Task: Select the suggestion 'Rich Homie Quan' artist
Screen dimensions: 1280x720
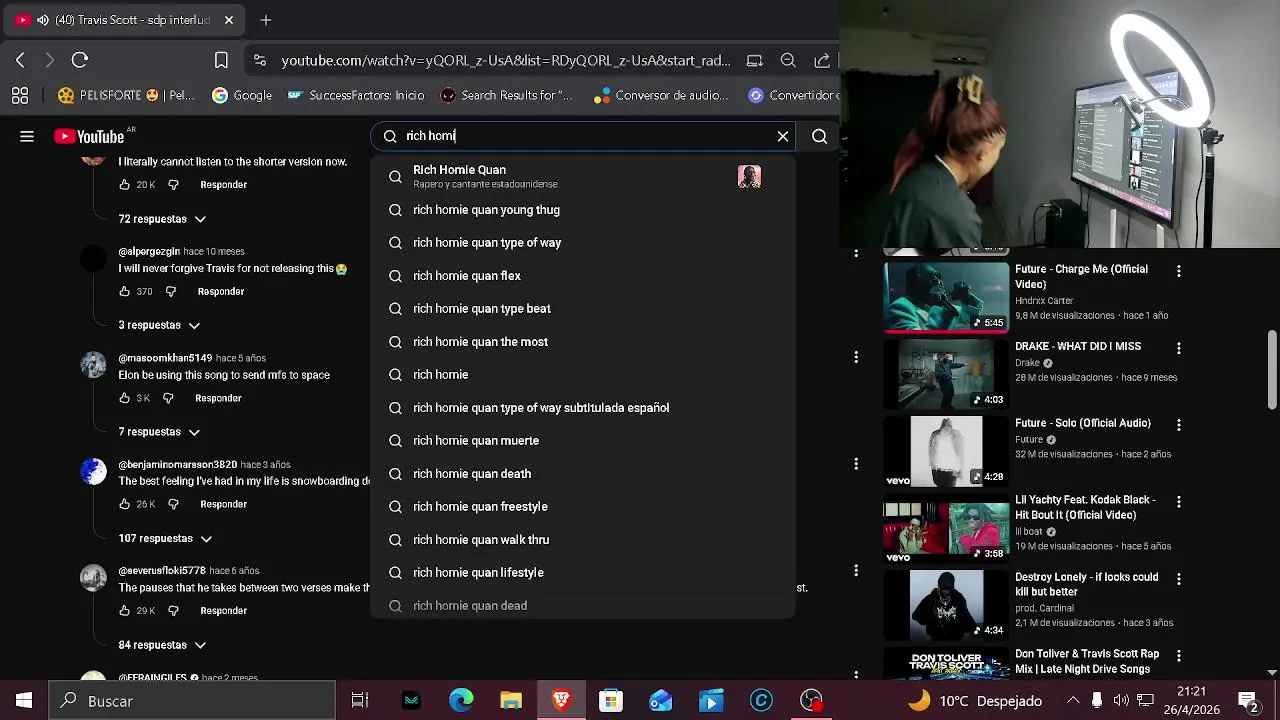Action: click(583, 177)
